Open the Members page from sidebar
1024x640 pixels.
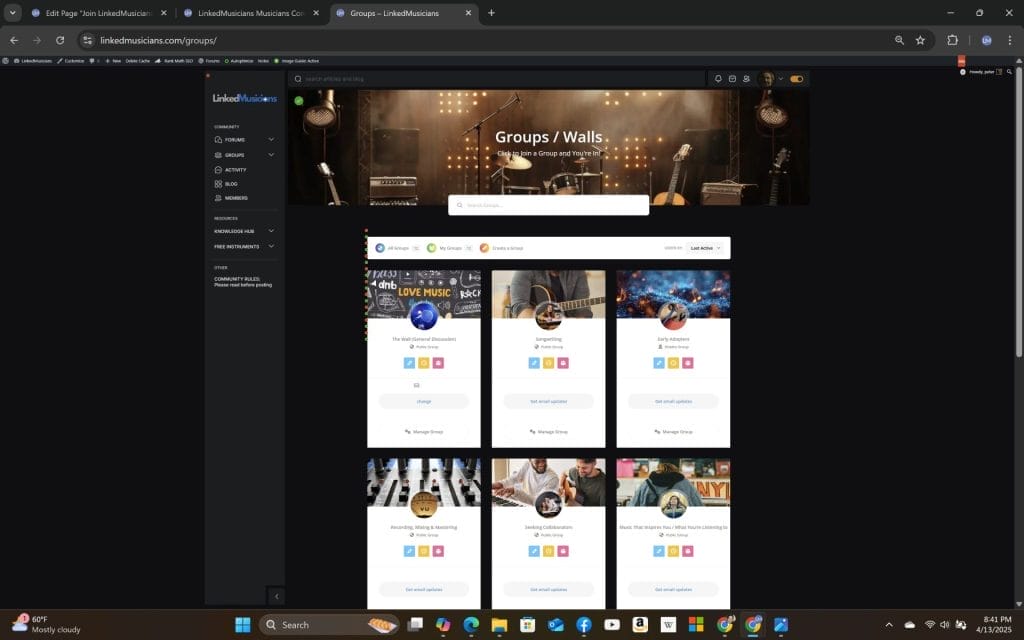coord(236,198)
